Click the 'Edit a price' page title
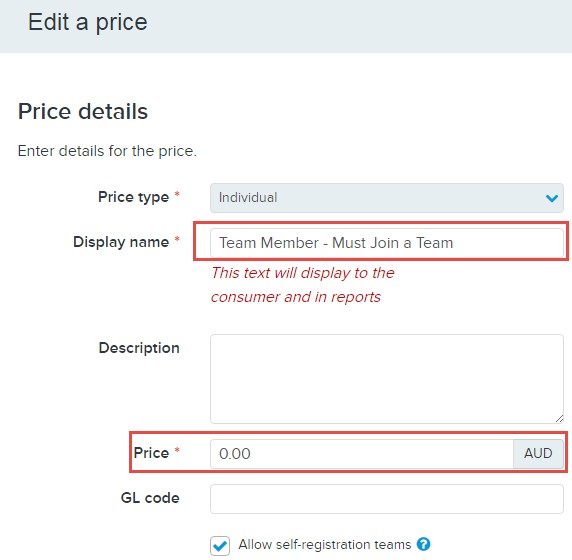572x560 pixels. [88, 23]
